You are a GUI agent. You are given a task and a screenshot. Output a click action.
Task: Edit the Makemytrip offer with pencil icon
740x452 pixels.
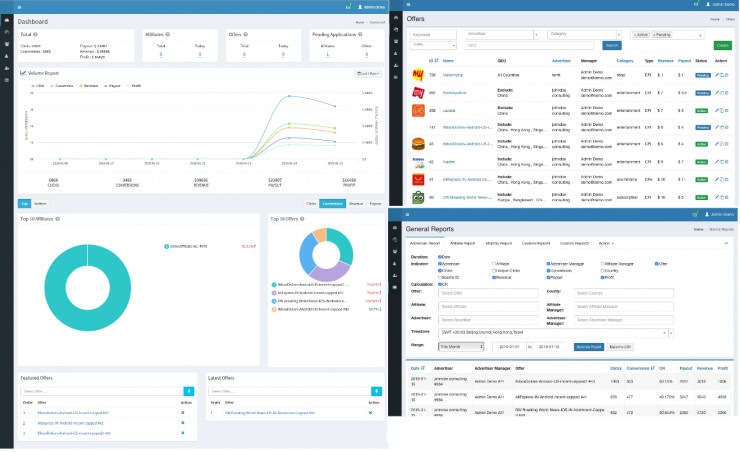717,75
